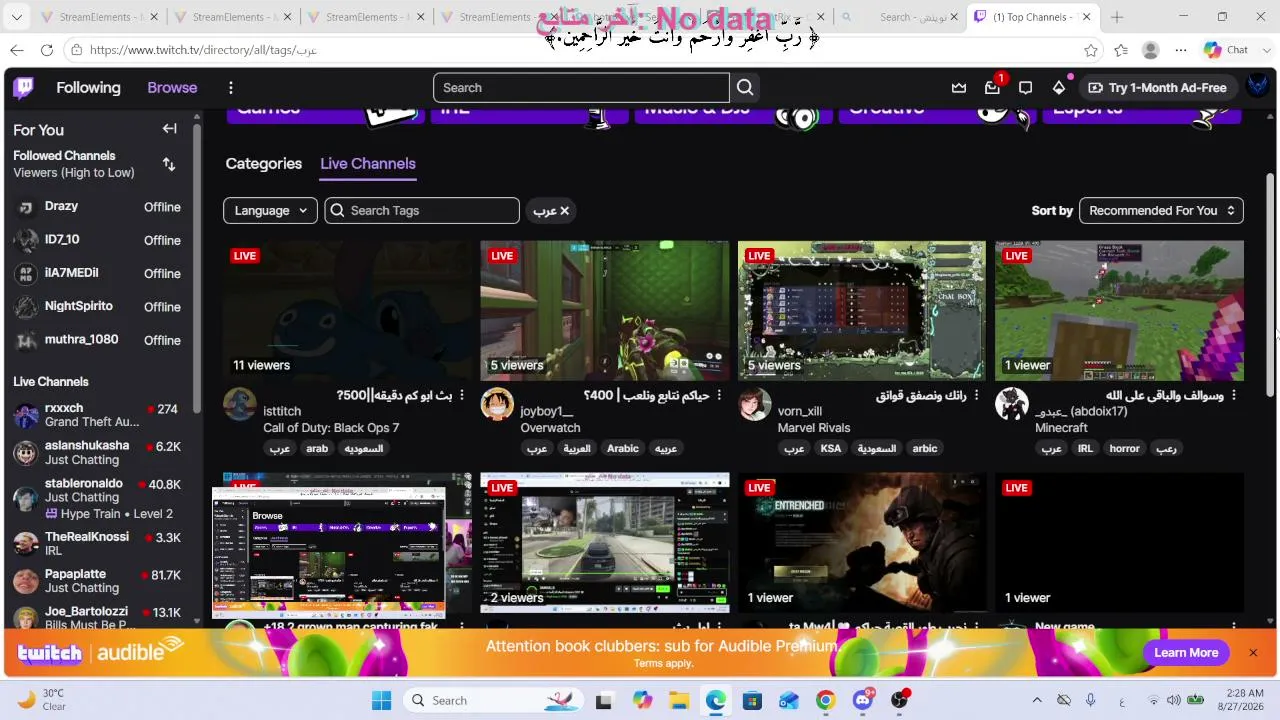Open TheRealKnossi live channel in sidebar

pos(98,544)
